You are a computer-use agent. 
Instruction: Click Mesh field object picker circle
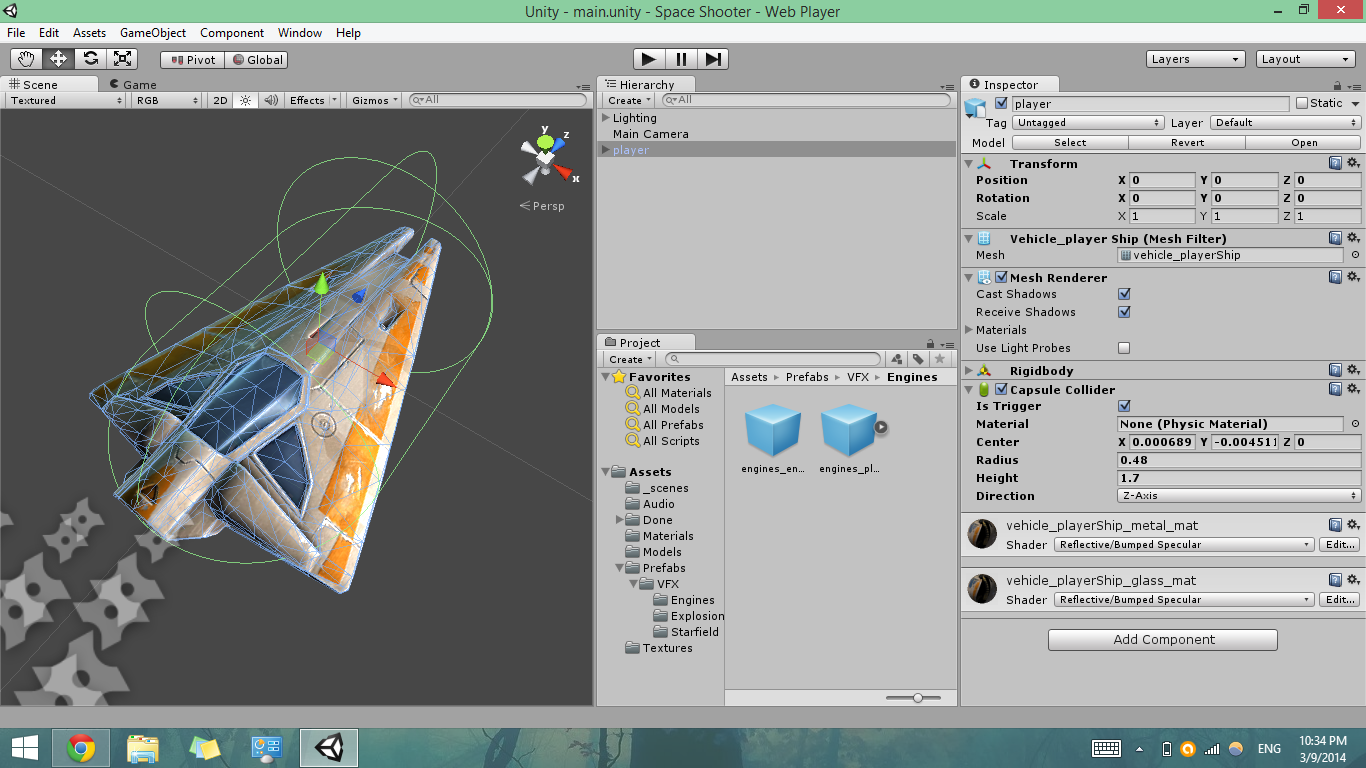(1355, 255)
